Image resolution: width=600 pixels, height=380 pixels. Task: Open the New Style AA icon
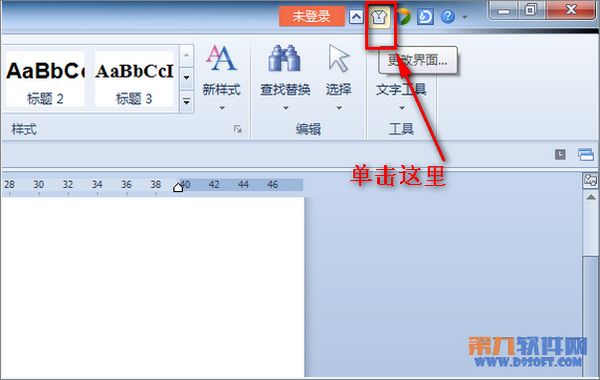221,58
